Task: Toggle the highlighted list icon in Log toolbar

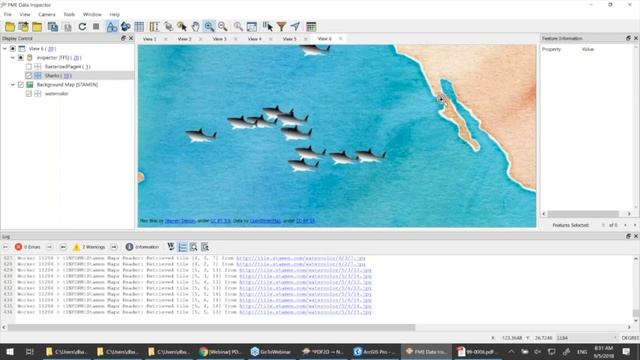Action: [182, 247]
